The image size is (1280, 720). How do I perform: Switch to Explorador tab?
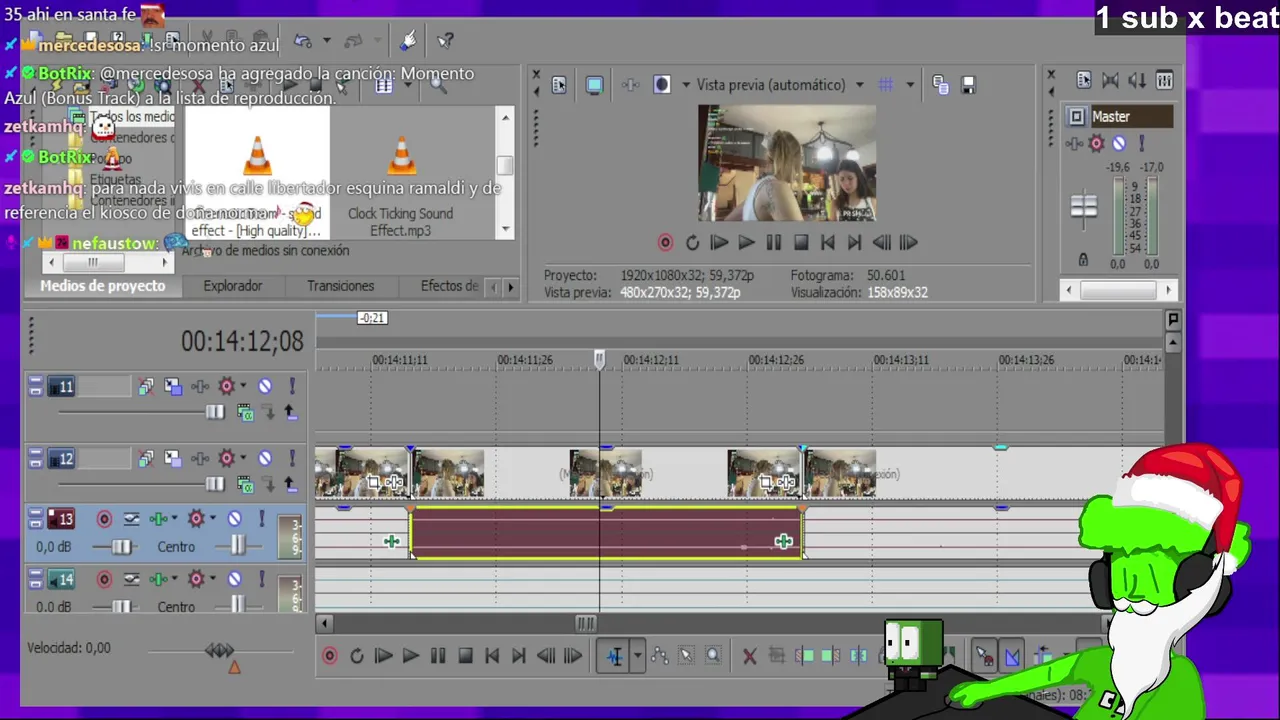pos(233,286)
